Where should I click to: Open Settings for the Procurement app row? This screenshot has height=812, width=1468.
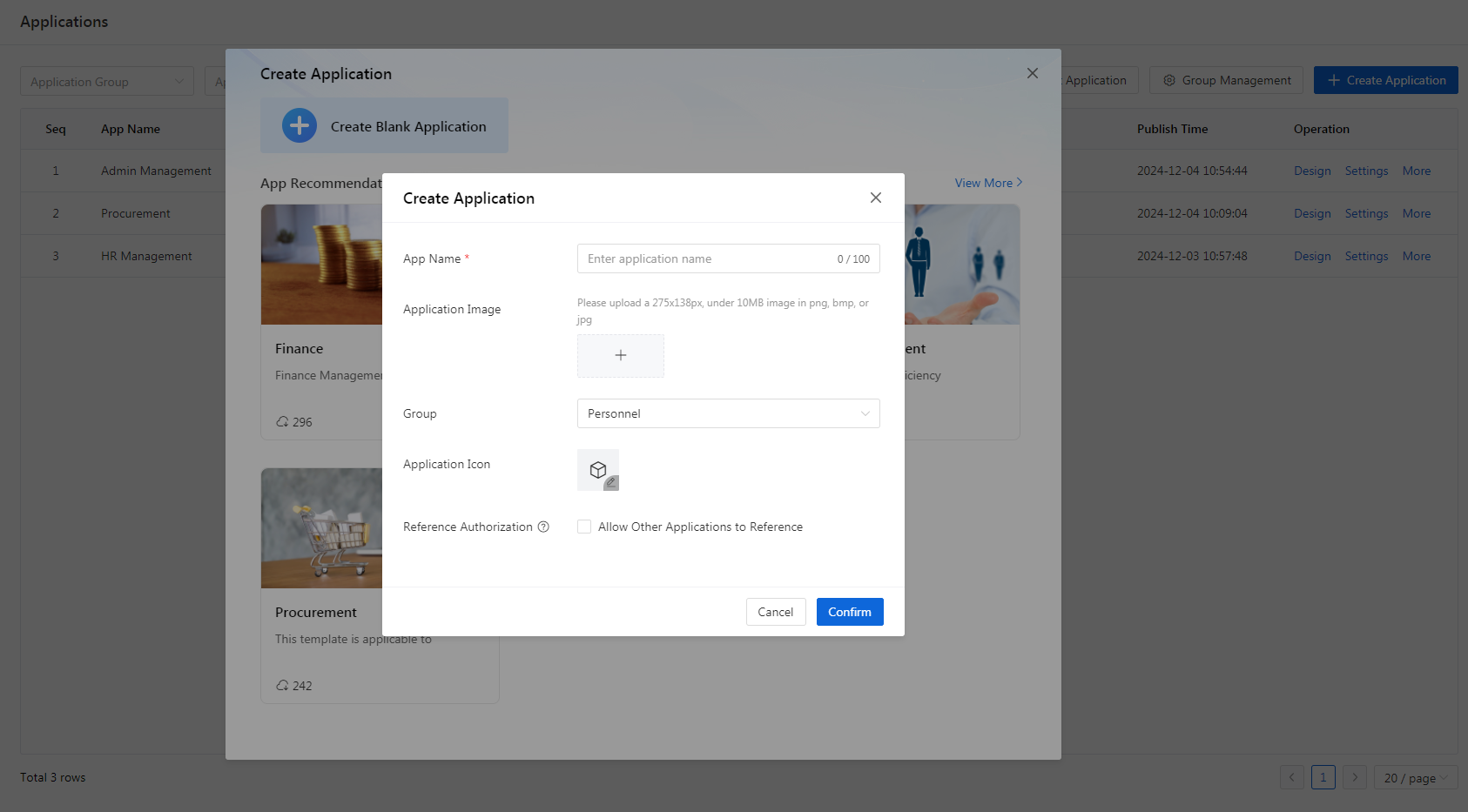click(1366, 214)
